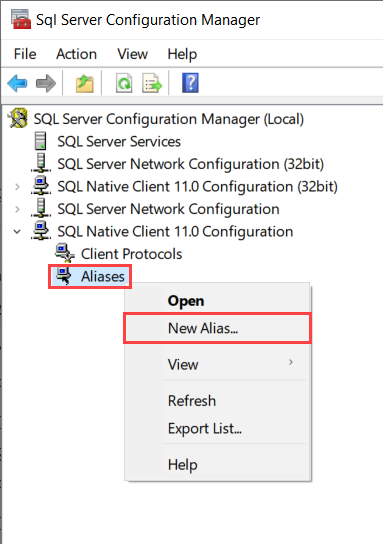The width and height of the screenshot is (383, 544).
Task: Select the SQL Server Network Configuration label
Action: click(x=168, y=209)
